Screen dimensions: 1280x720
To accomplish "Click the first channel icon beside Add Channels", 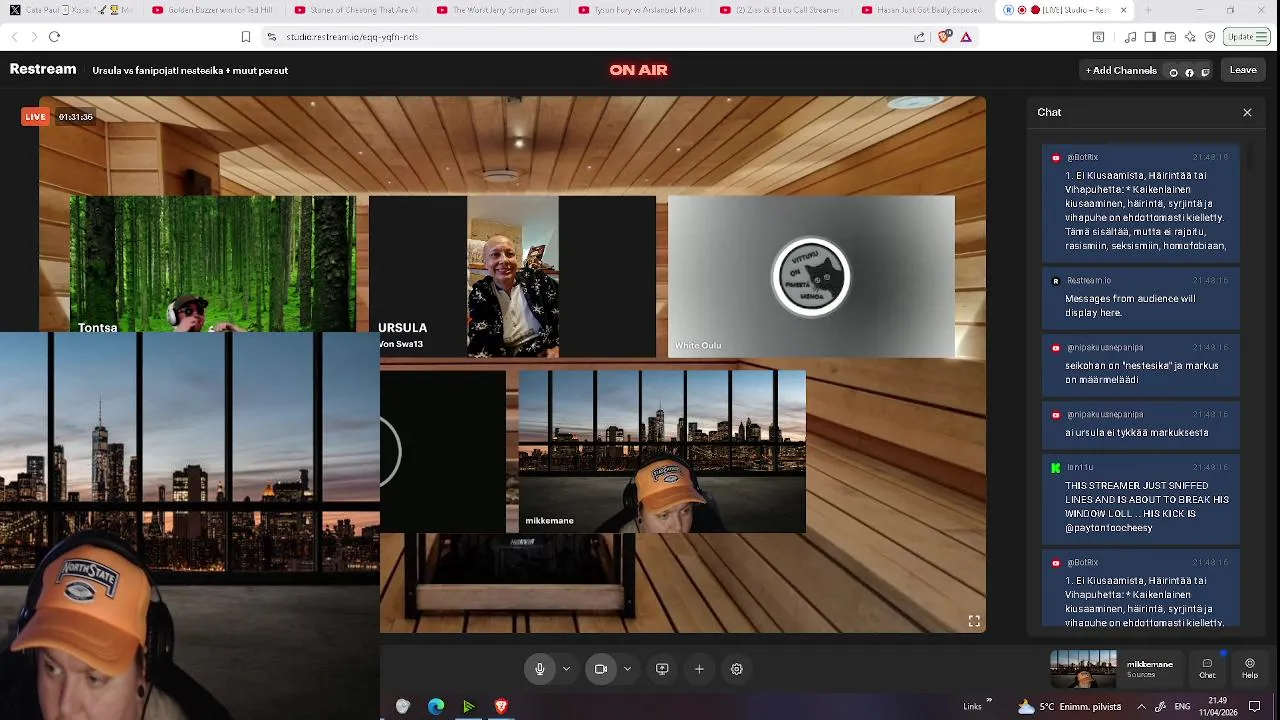I will 1174,72.
